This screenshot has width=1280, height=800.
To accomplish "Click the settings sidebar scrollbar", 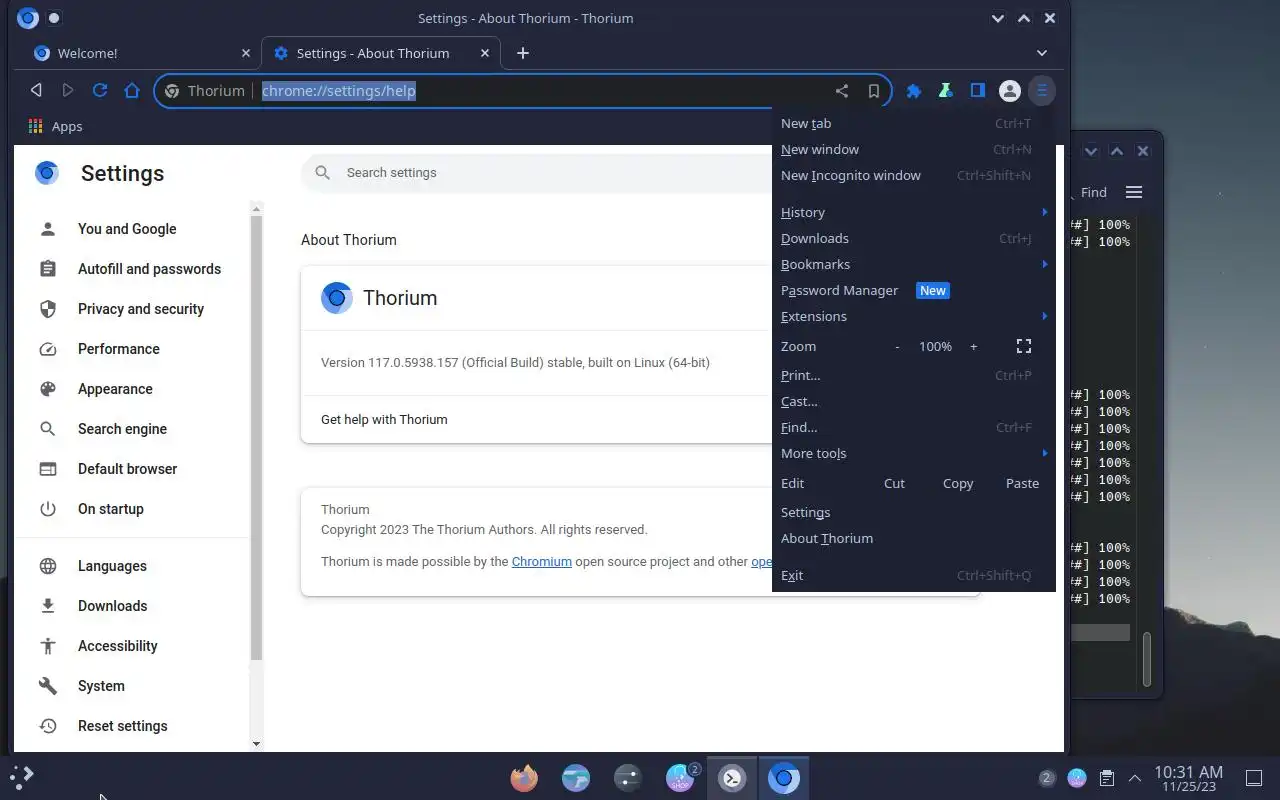I will [256, 438].
